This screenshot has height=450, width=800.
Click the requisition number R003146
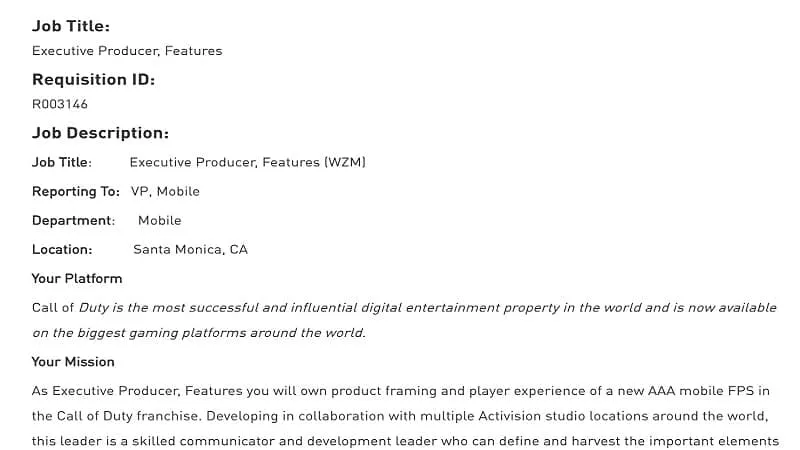click(60, 104)
